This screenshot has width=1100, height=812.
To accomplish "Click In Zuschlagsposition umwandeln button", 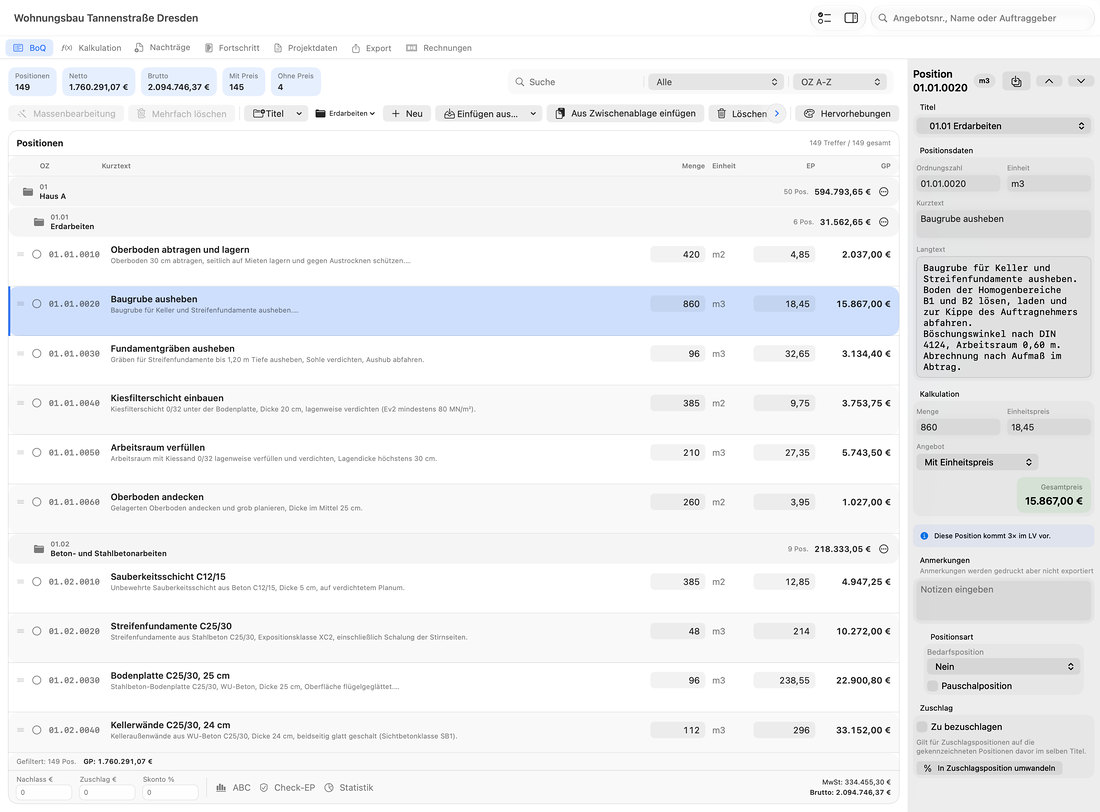I will [989, 768].
